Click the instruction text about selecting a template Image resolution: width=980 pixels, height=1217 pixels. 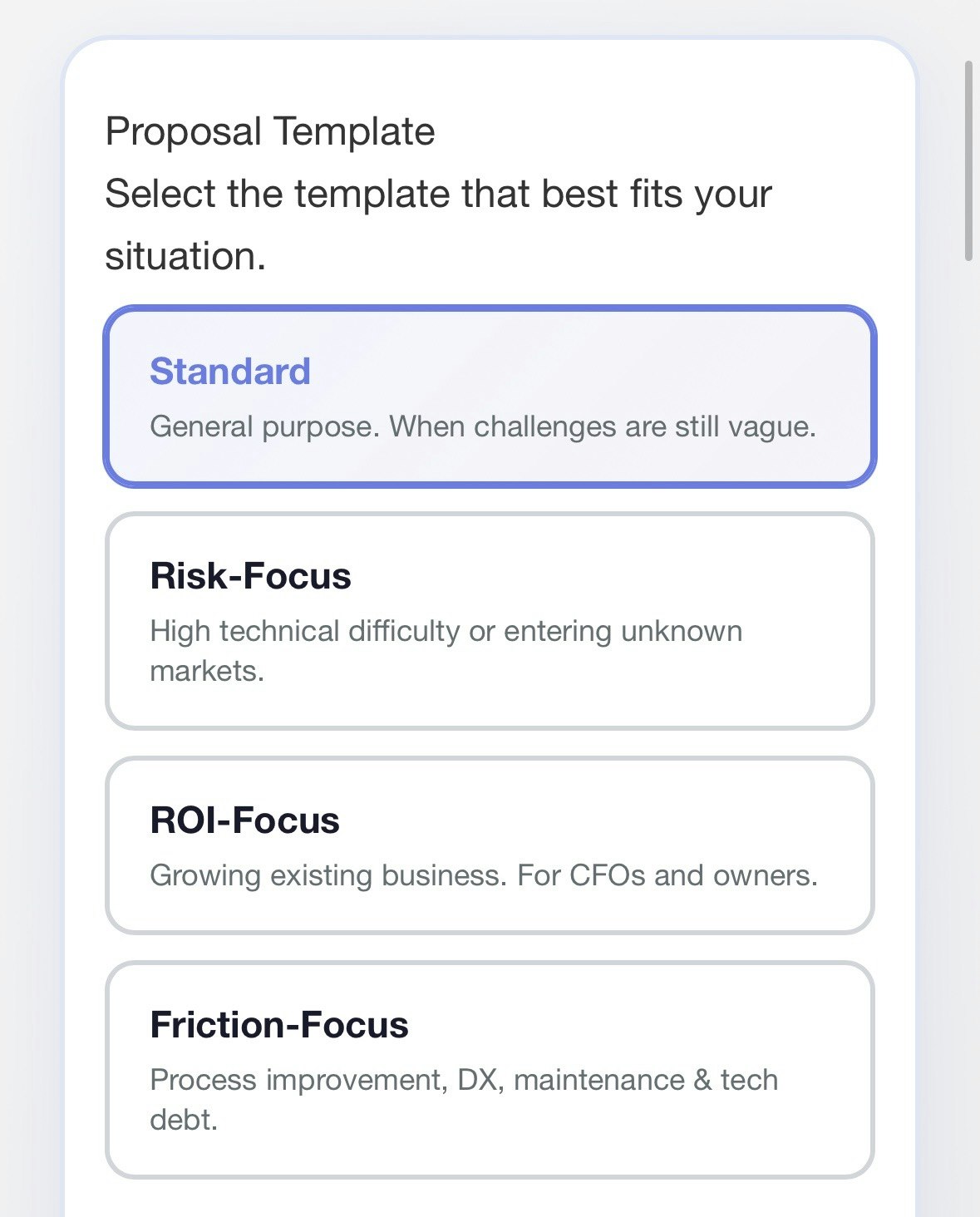tap(439, 223)
